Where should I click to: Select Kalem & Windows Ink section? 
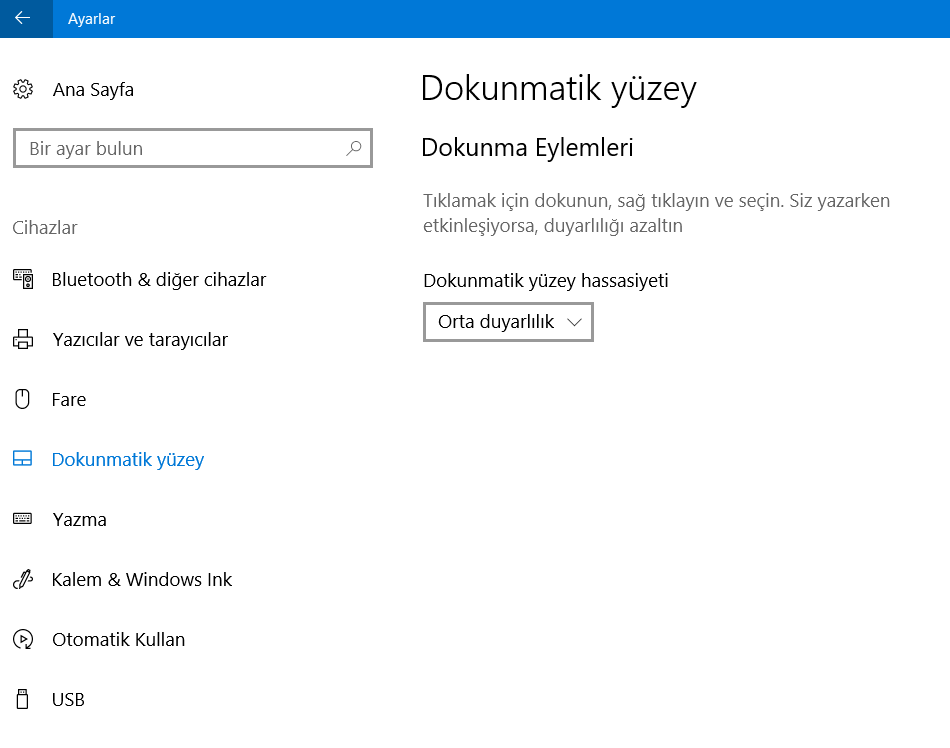142,580
